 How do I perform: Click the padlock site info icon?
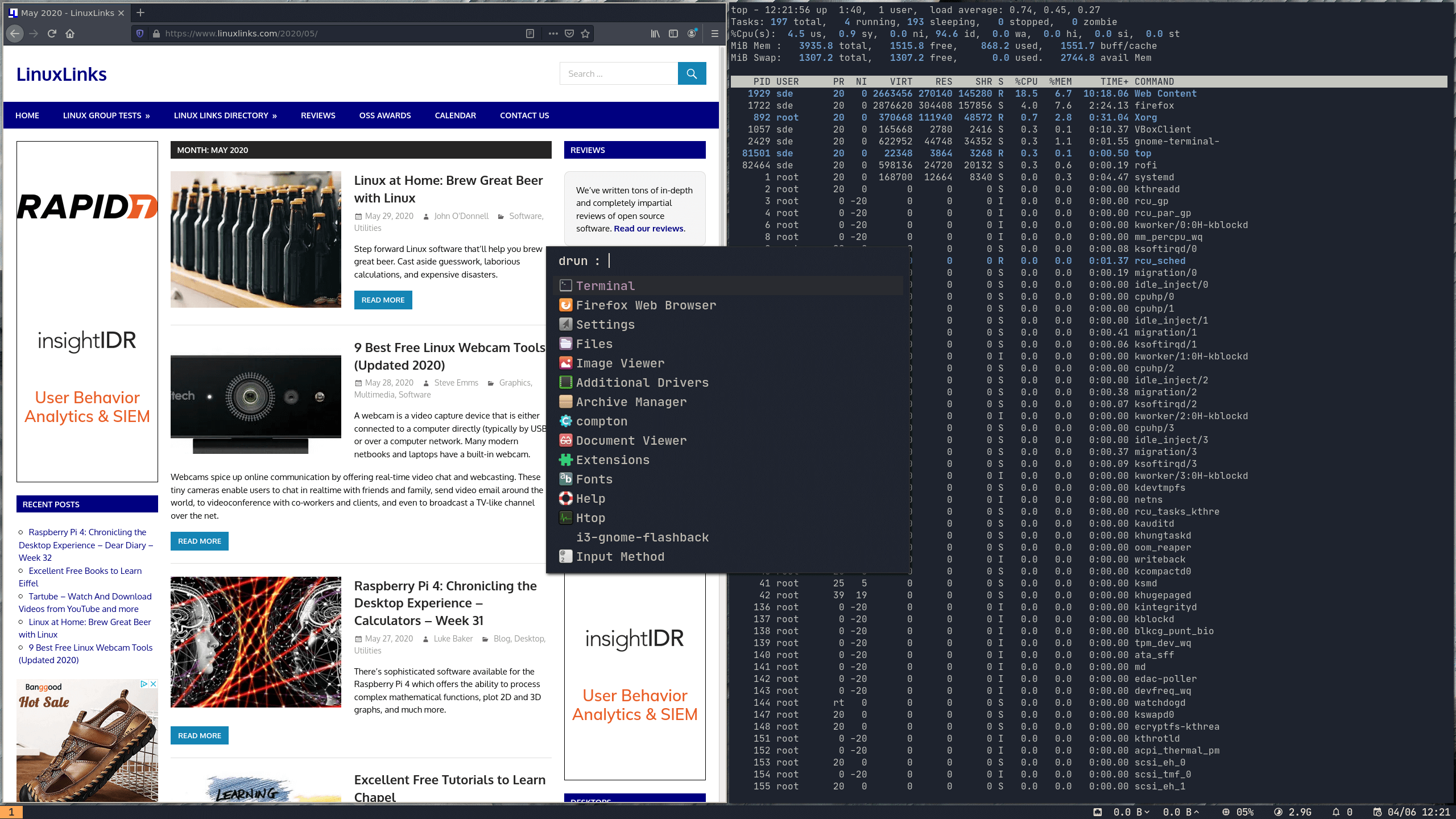click(156, 34)
